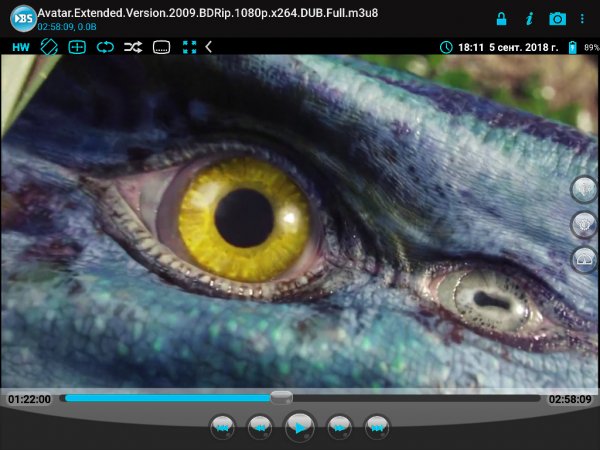Tap the top round speaker button on right edge

point(584,188)
